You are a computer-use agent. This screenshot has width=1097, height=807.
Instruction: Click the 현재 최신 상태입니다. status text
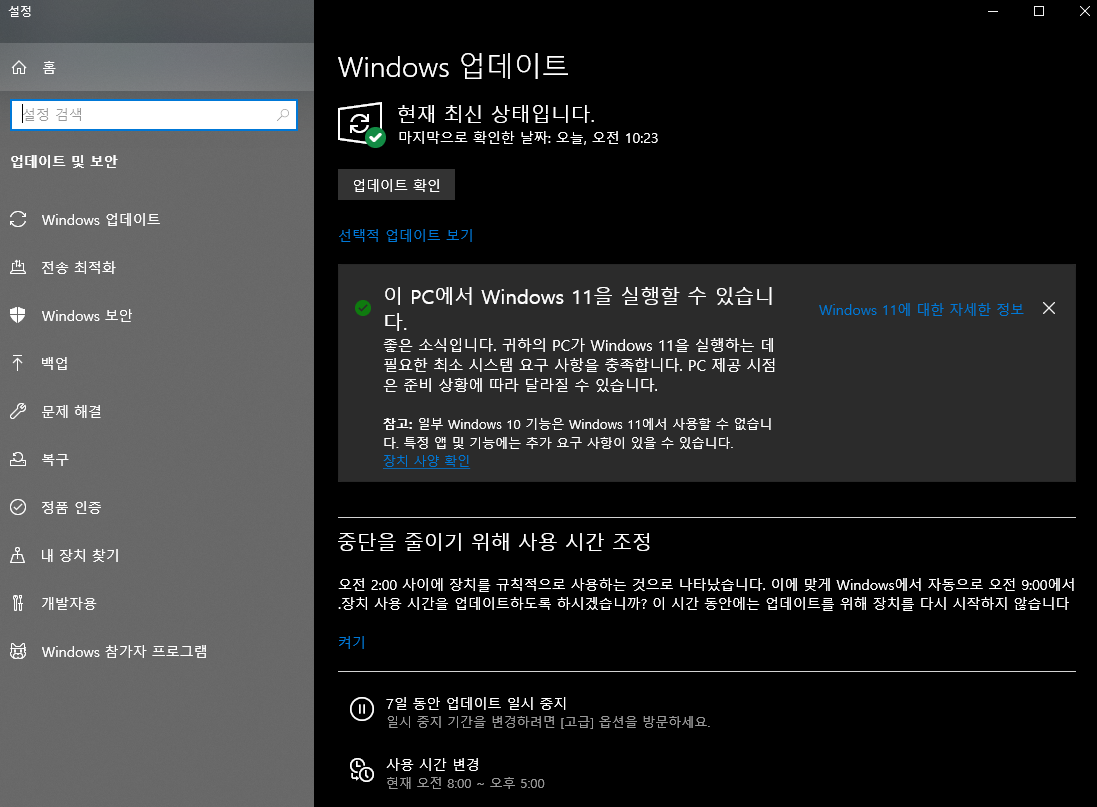click(496, 113)
